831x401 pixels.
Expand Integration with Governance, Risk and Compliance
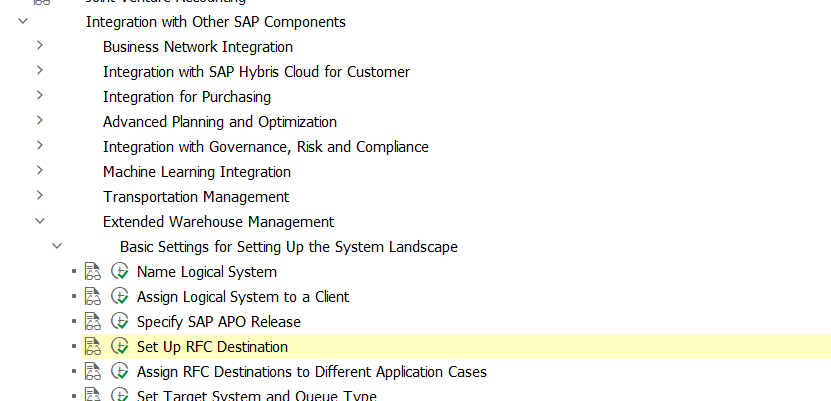pos(40,145)
